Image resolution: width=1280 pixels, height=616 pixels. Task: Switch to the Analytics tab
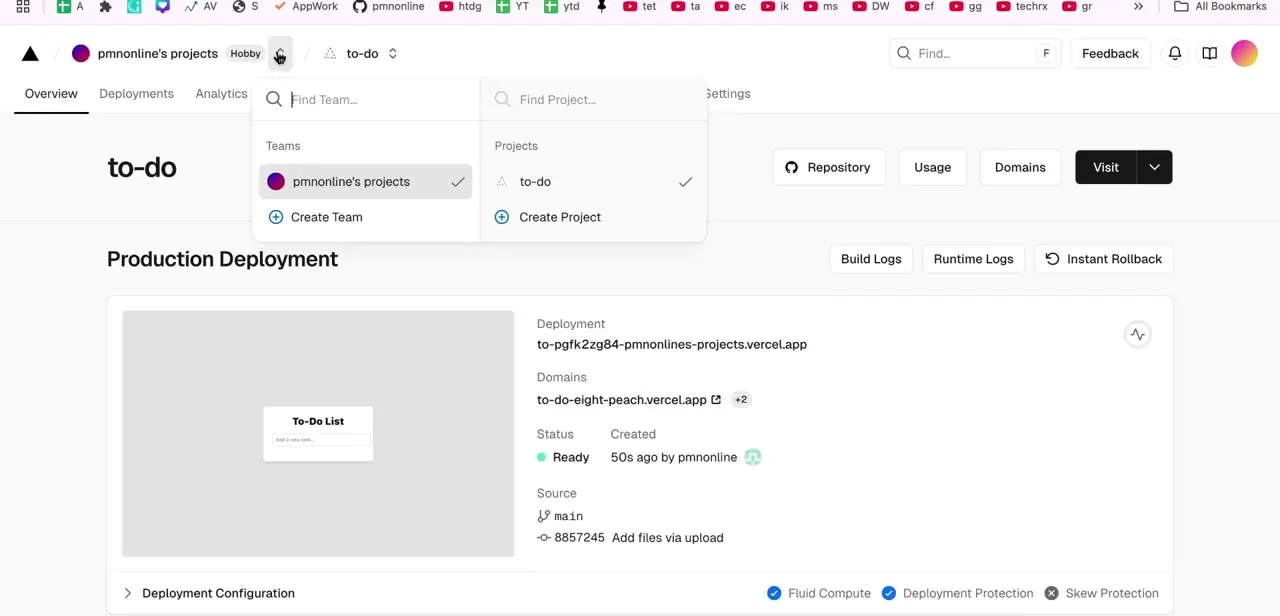tap(221, 93)
